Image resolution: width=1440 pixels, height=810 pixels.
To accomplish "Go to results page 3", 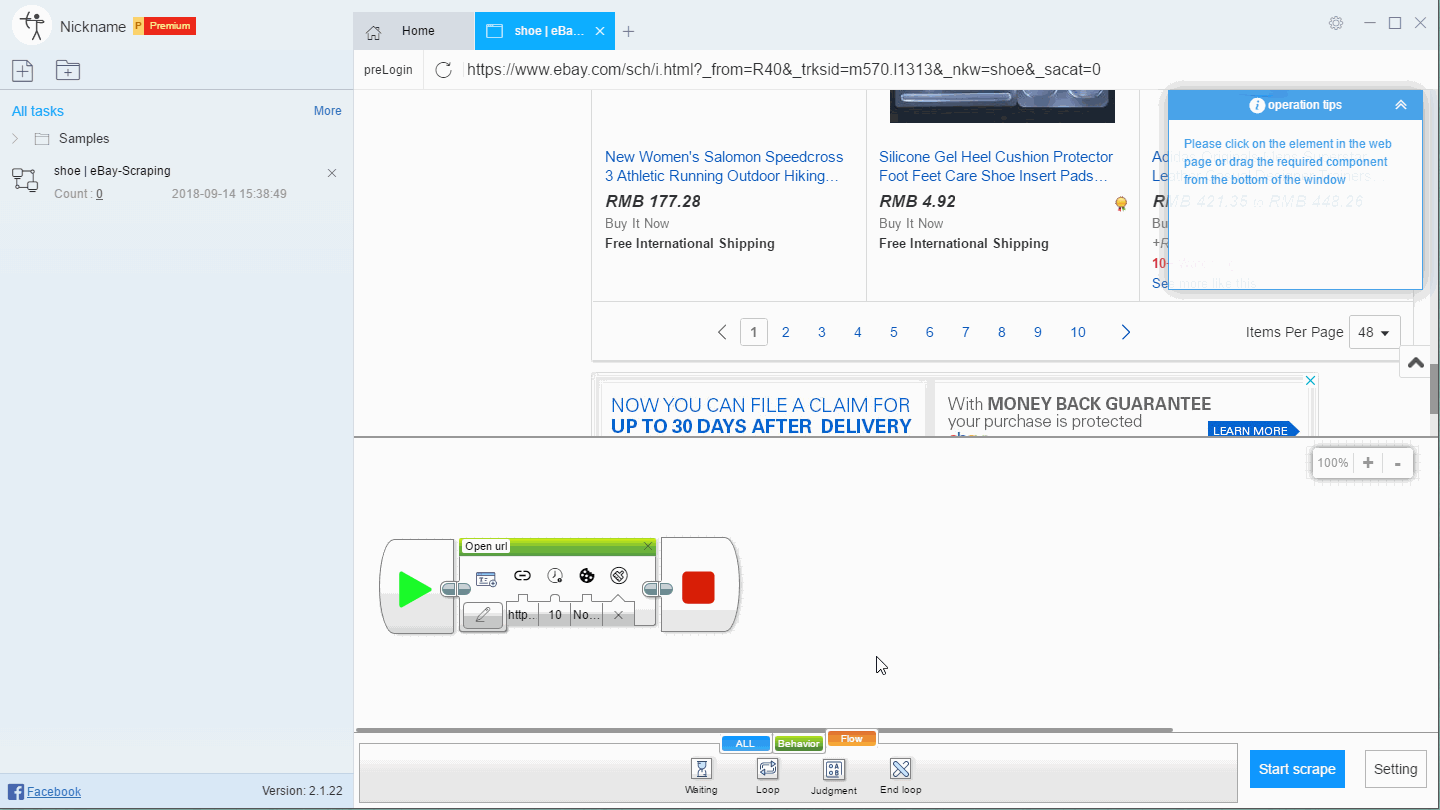I will [822, 332].
